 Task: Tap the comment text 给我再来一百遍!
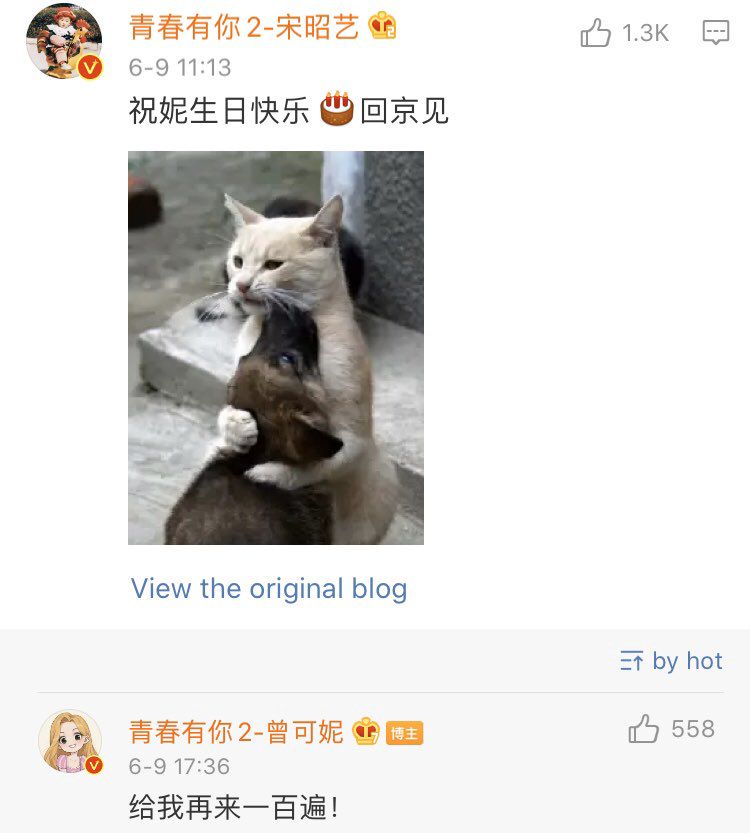coord(233,808)
